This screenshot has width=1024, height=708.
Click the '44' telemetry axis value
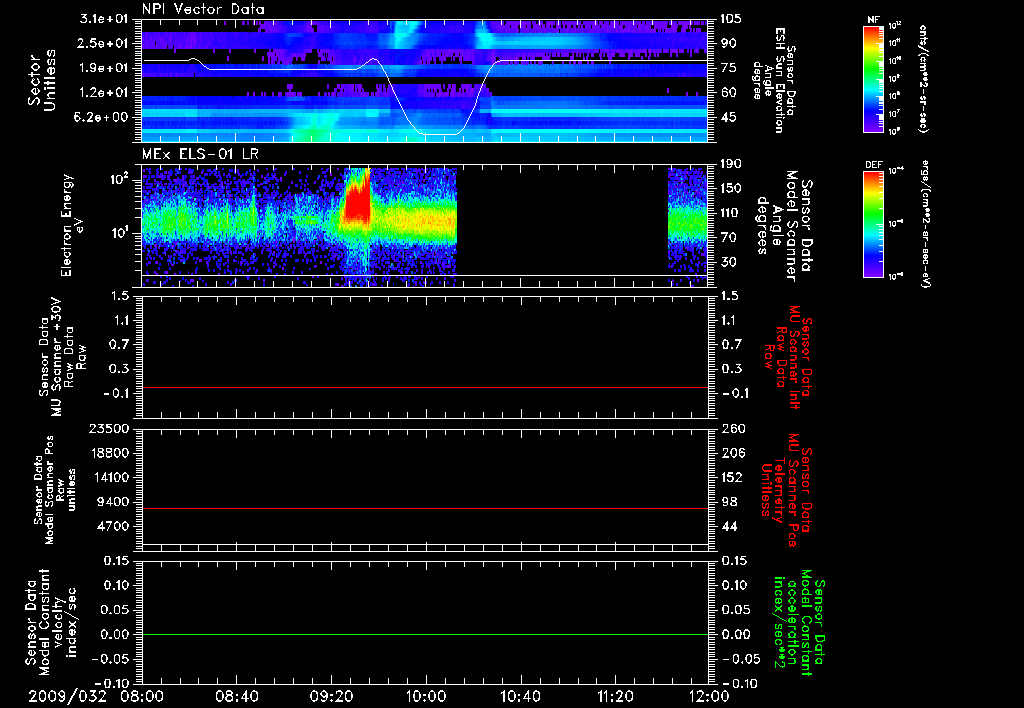[x=729, y=526]
